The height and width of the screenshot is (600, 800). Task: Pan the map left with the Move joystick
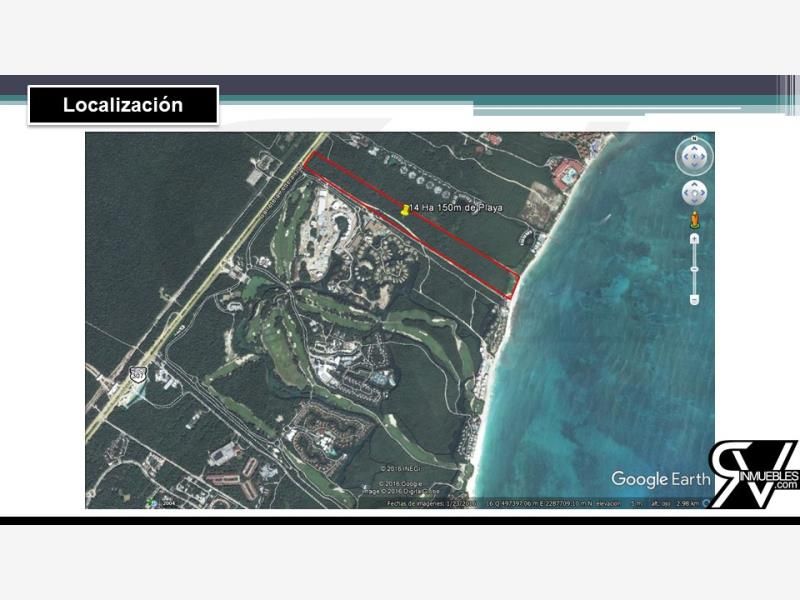tap(687, 193)
